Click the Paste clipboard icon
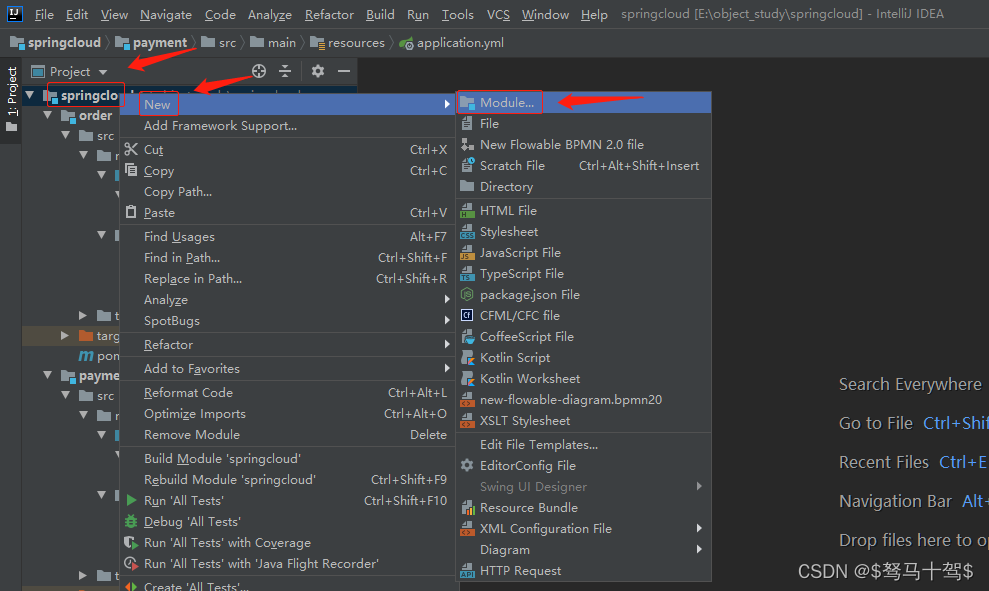 (131, 212)
